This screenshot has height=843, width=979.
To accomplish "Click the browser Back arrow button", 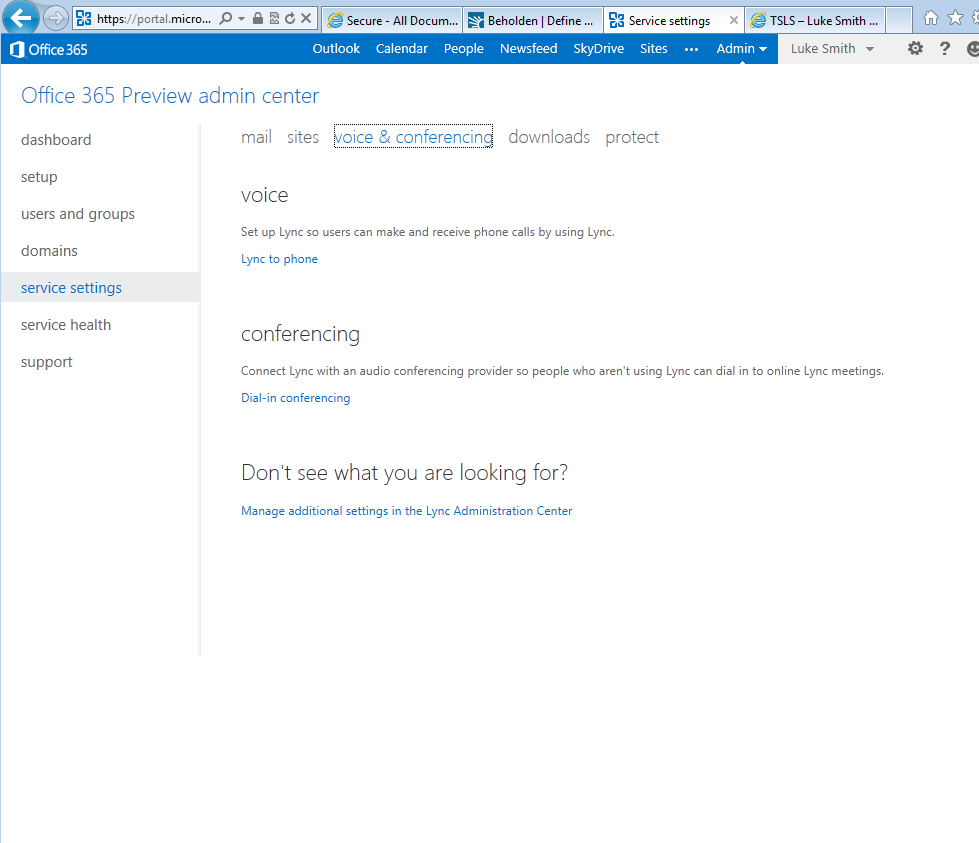I will [x=21, y=18].
